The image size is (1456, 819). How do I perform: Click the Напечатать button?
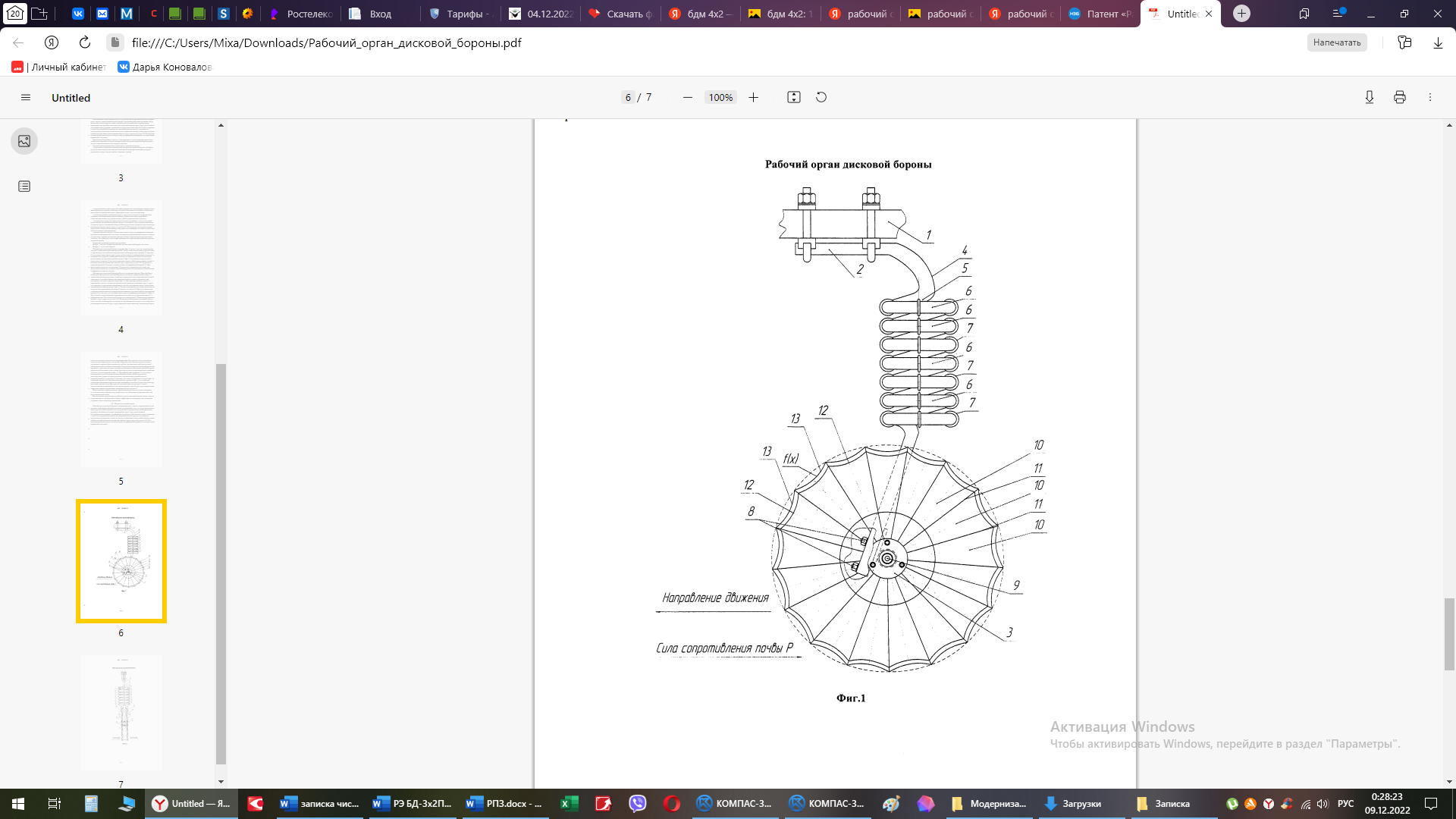1337,42
